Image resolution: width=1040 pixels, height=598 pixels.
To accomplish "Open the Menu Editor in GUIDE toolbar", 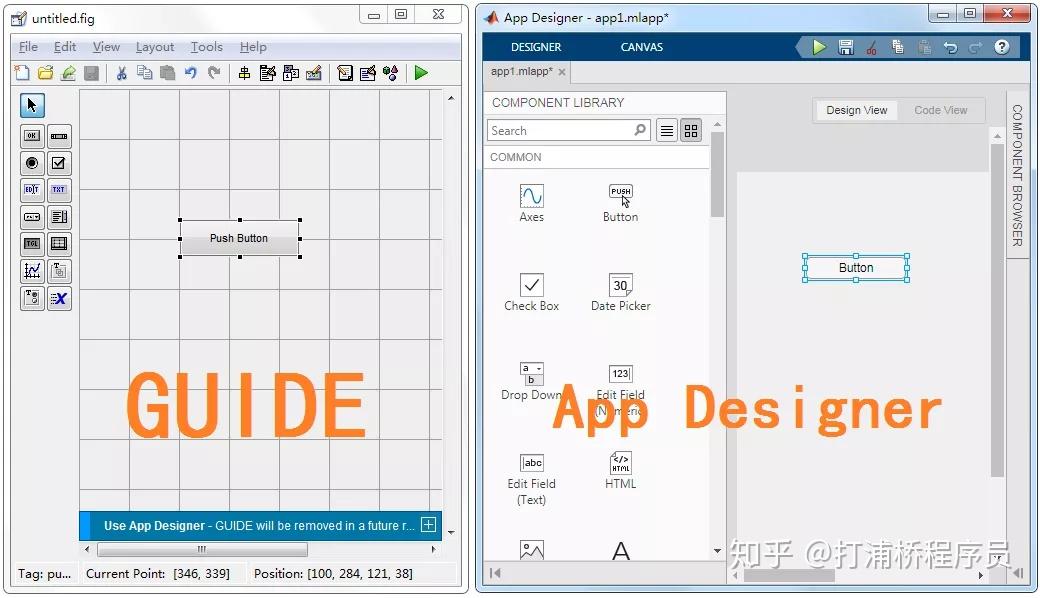I will pyautogui.click(x=268, y=72).
